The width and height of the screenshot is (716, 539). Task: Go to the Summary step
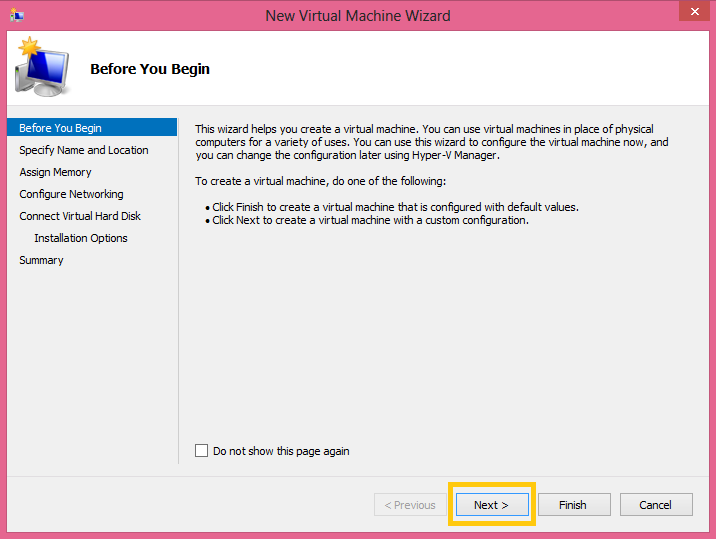tap(41, 260)
